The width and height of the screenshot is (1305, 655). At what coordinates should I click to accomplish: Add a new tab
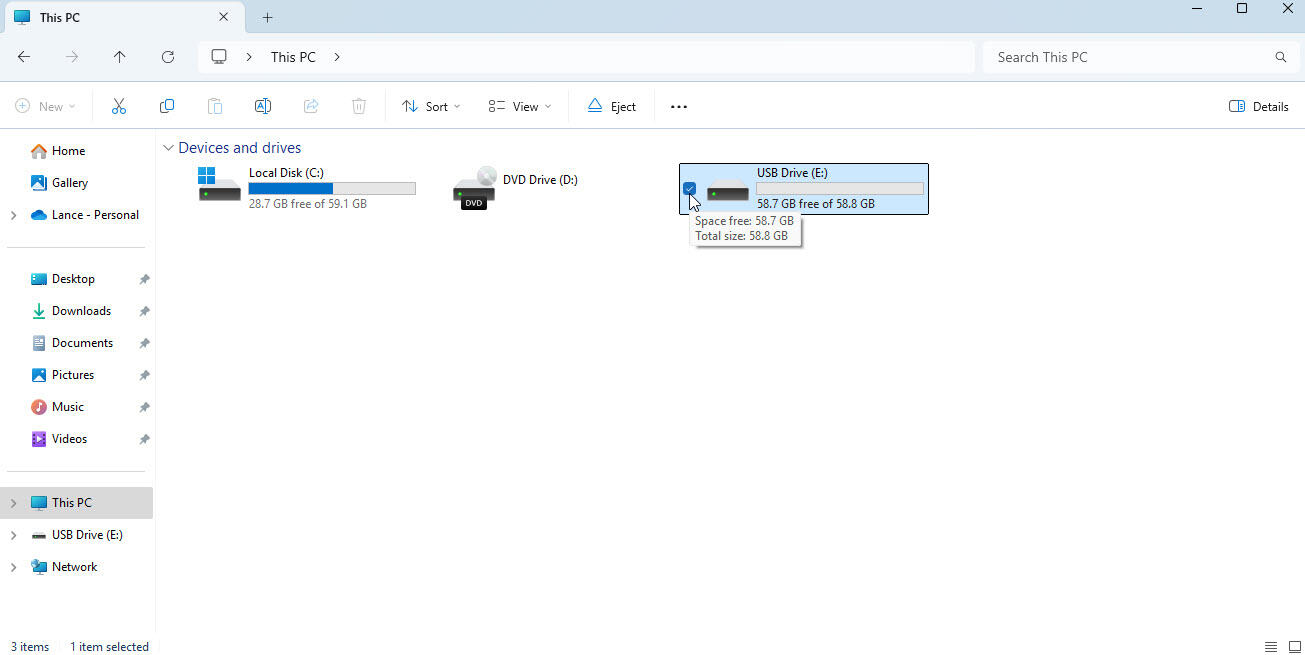267,17
